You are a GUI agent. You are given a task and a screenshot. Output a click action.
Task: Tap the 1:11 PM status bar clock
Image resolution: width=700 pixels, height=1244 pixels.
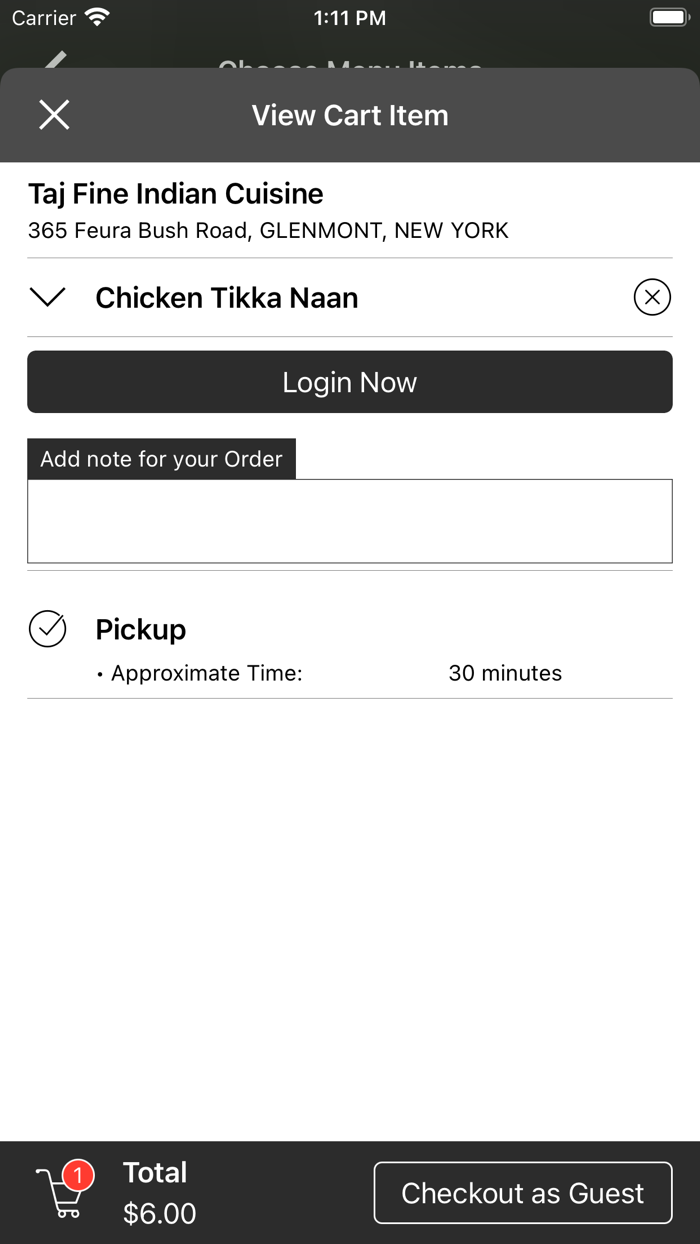350,17
